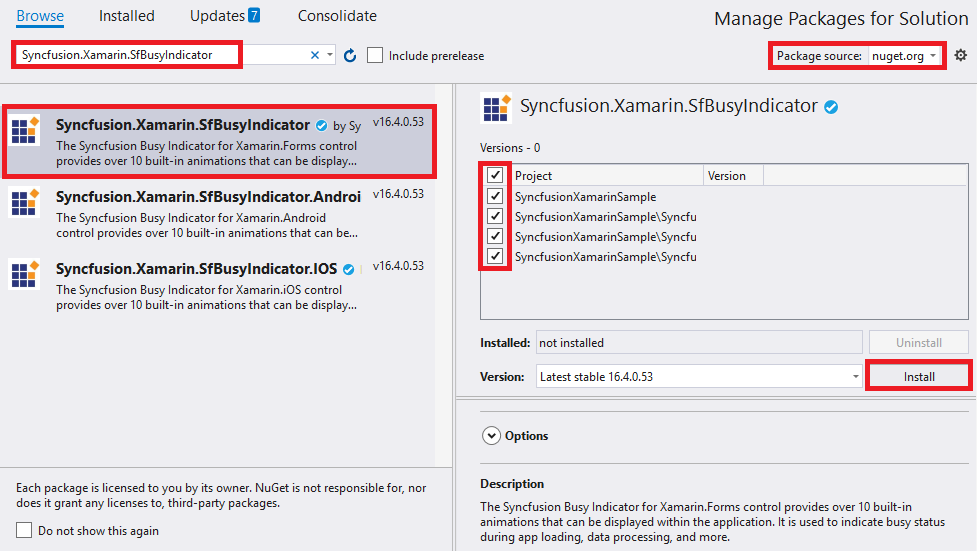
Task: Click the SfBusyIndicator.IOS package icon
Action: coord(25,275)
